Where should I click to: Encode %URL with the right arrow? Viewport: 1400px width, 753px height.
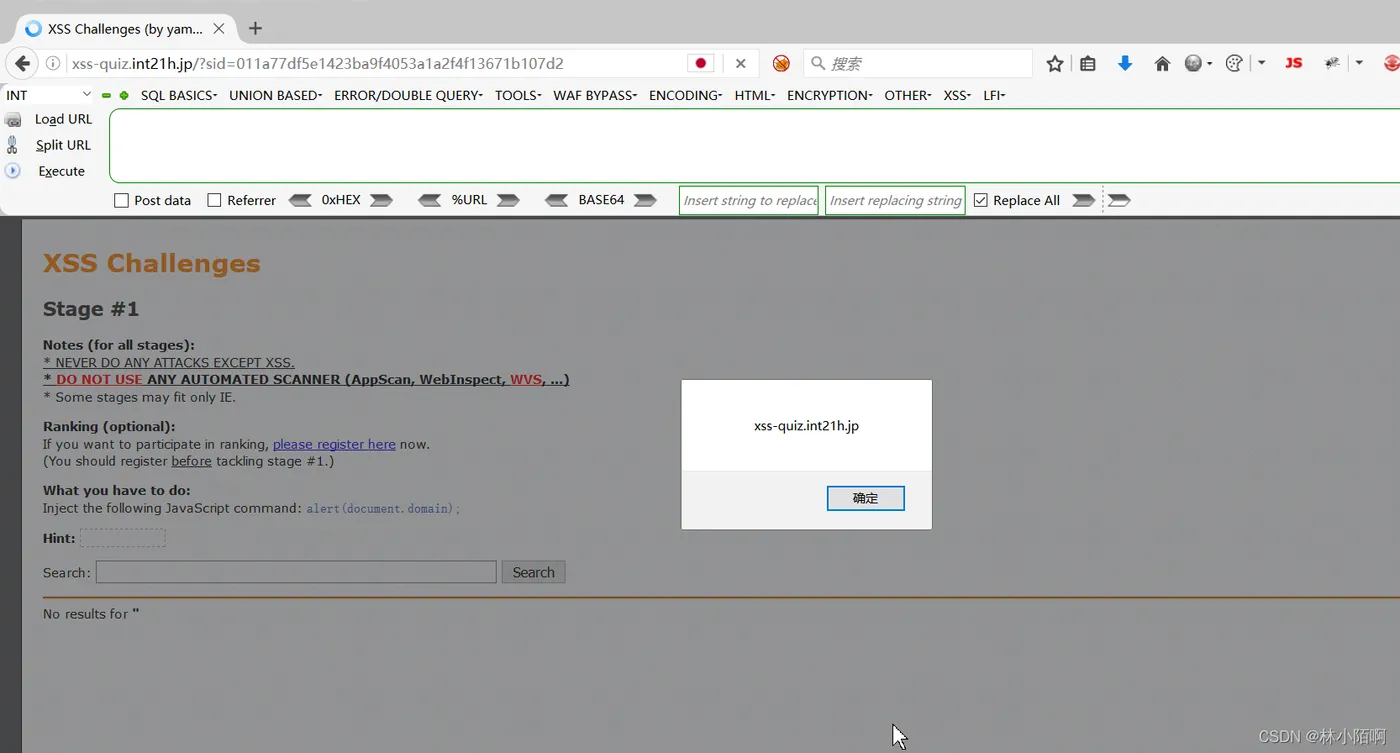coord(508,200)
